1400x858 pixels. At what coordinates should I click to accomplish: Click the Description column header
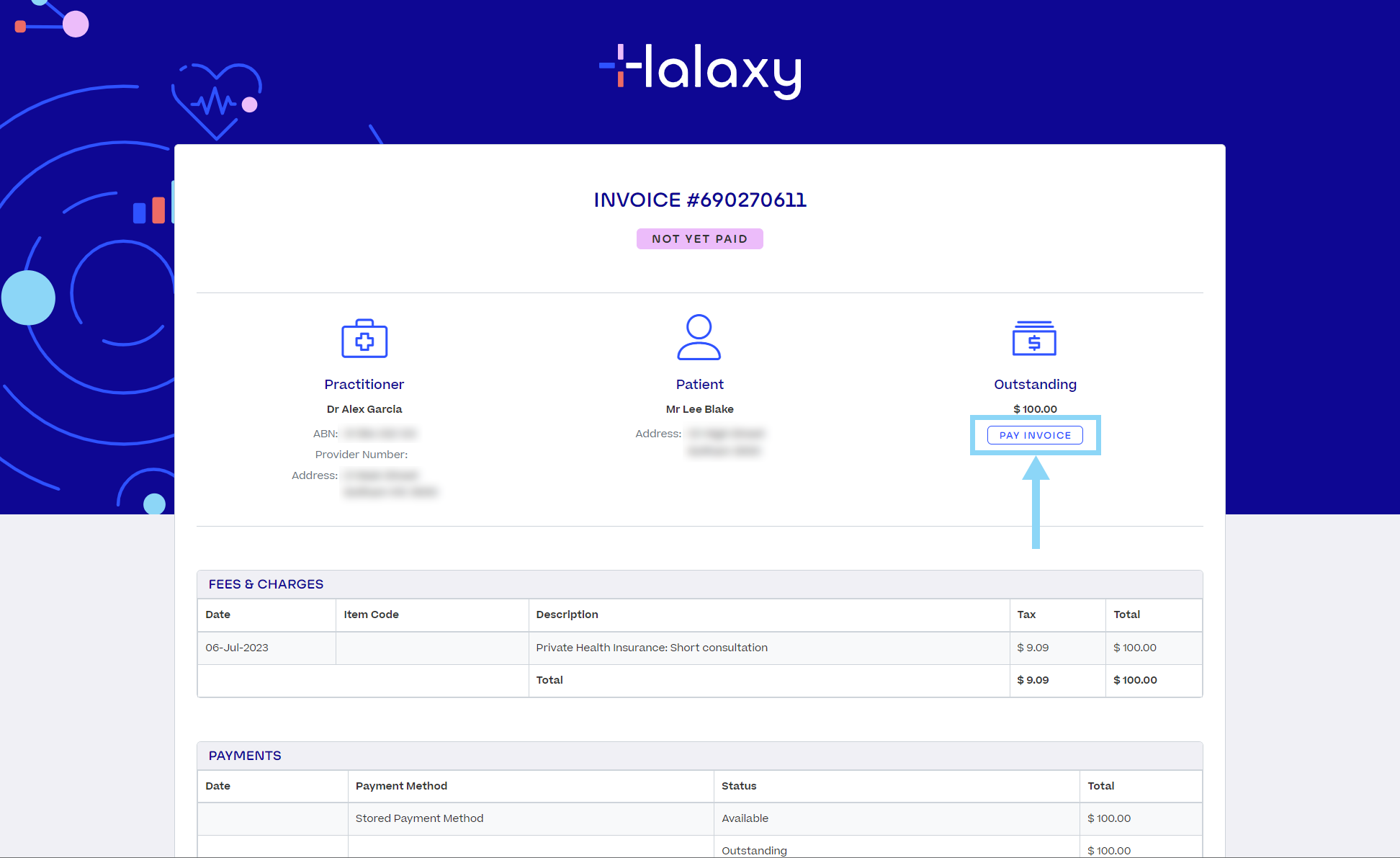point(567,615)
